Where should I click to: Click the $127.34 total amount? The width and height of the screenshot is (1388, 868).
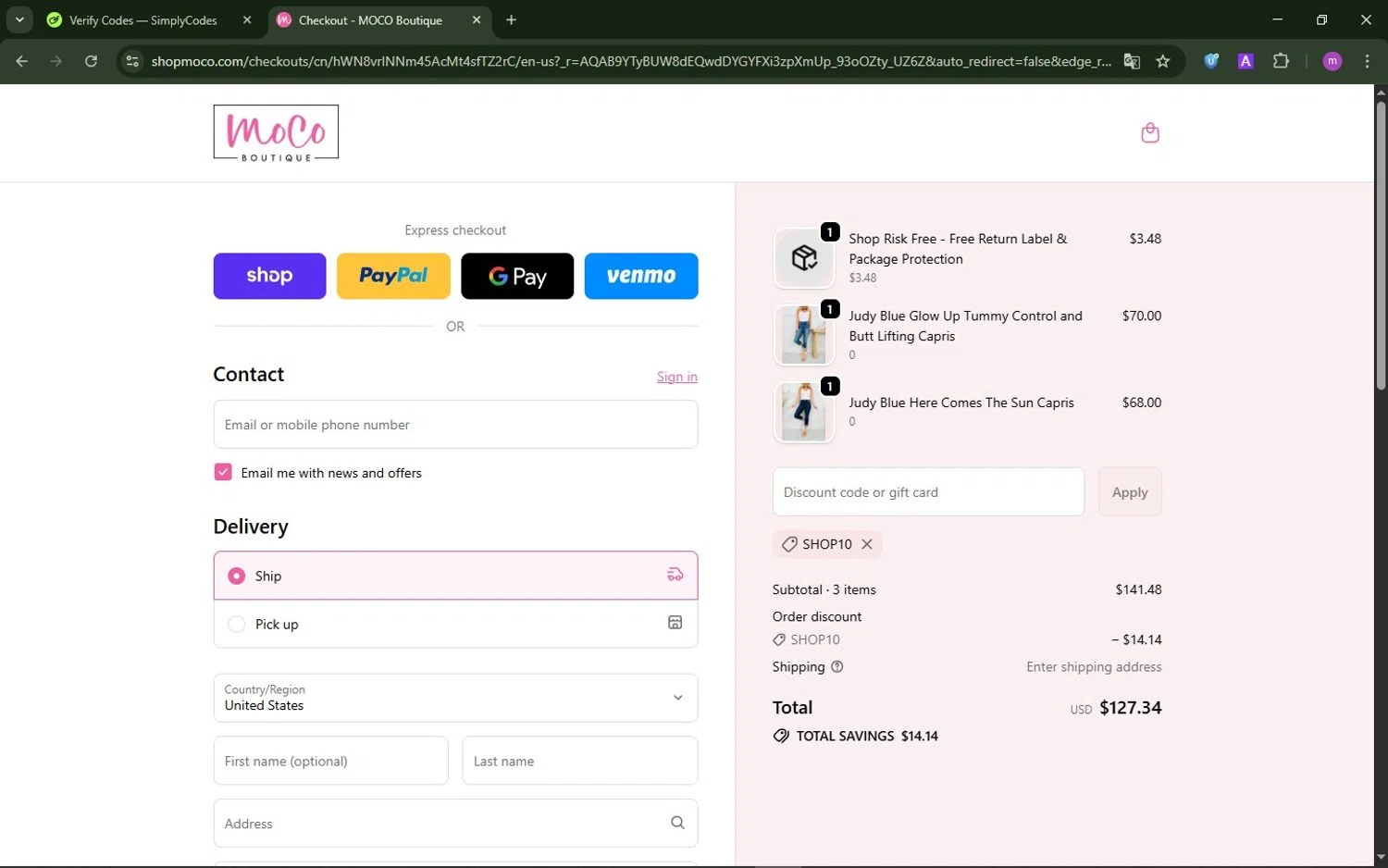(1130, 708)
